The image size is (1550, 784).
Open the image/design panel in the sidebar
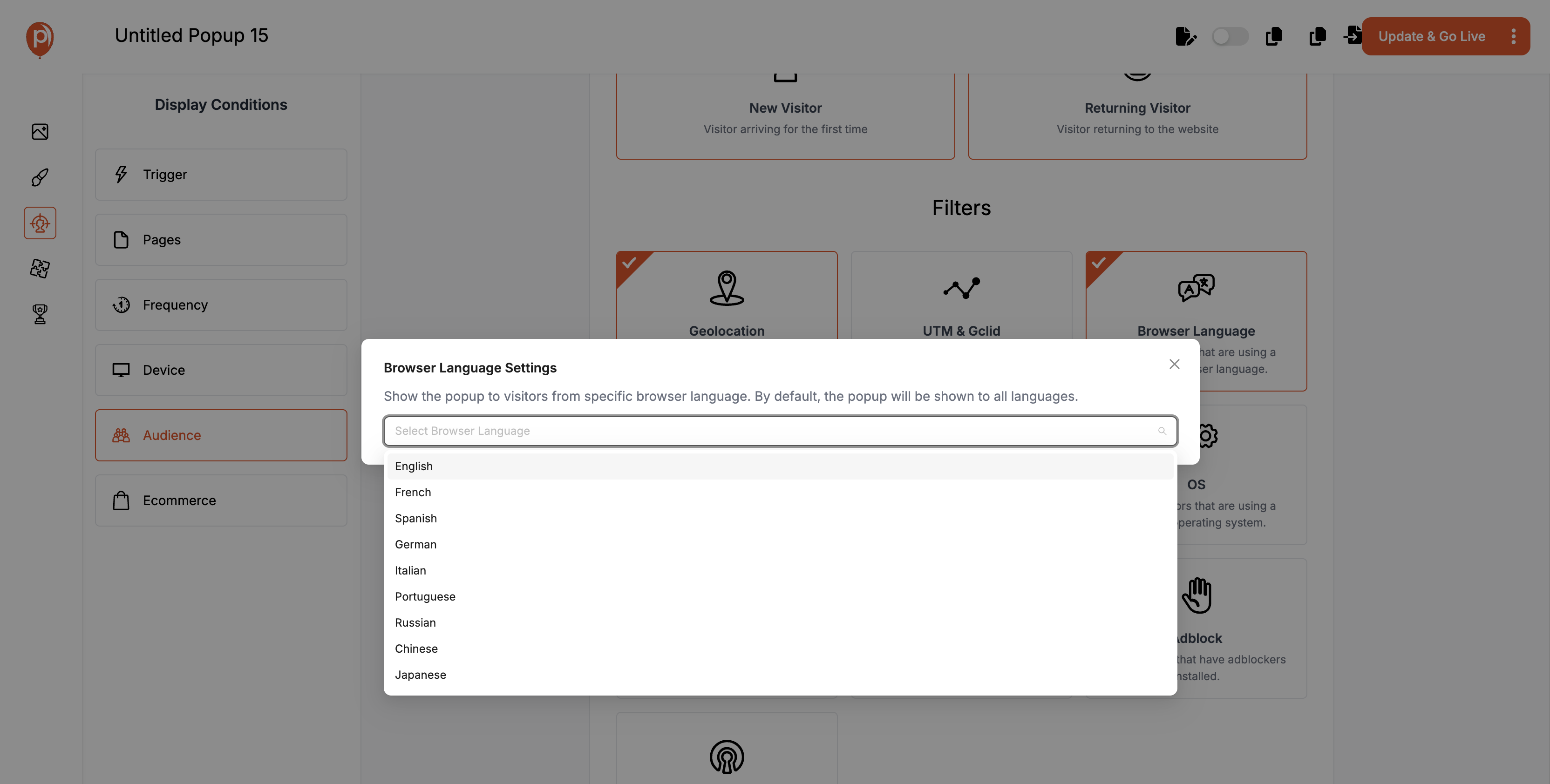pyautogui.click(x=40, y=131)
